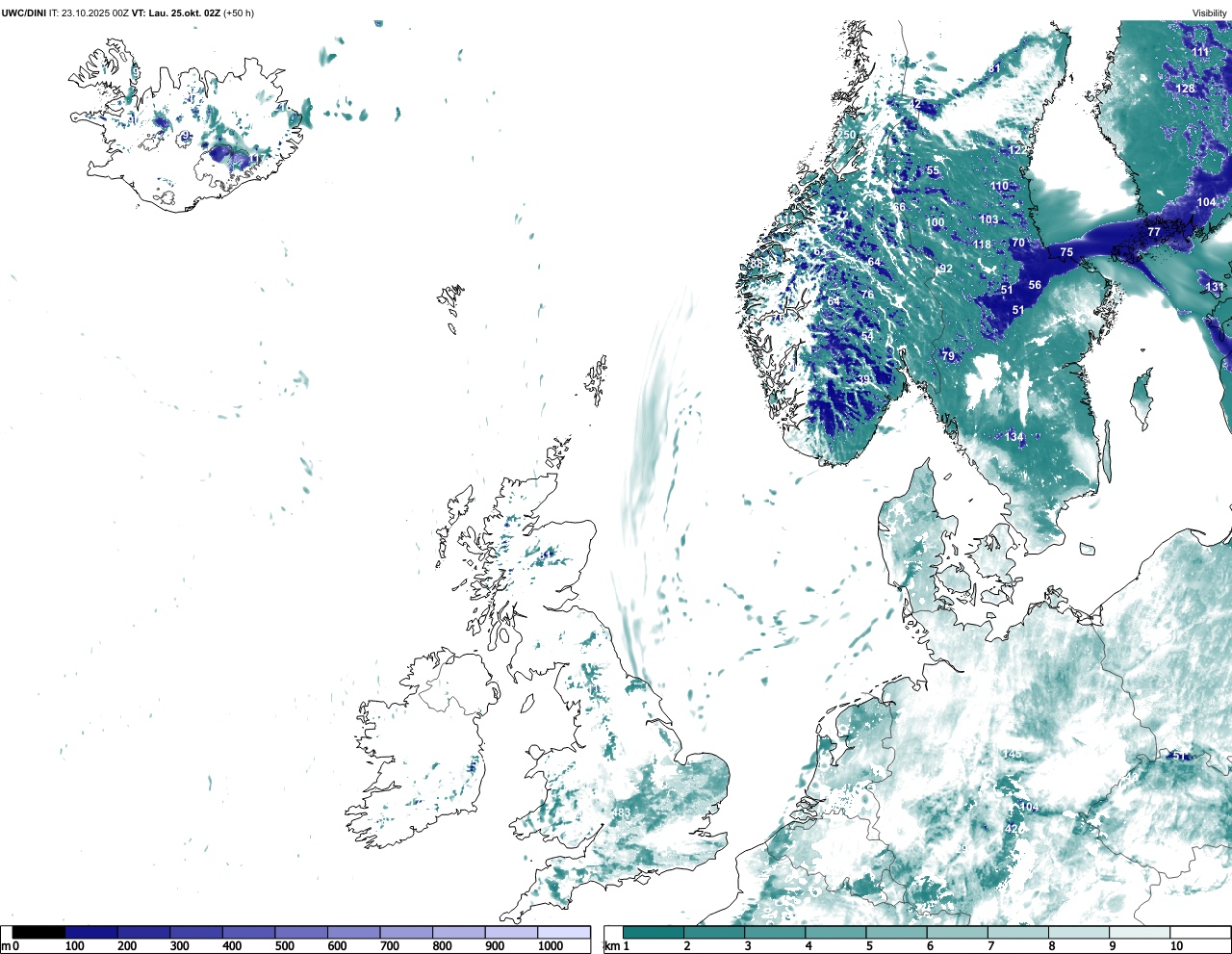The height and width of the screenshot is (954, 1232).
Task: Click the '(+50 h)' forecast lead text
Action: click(x=239, y=13)
